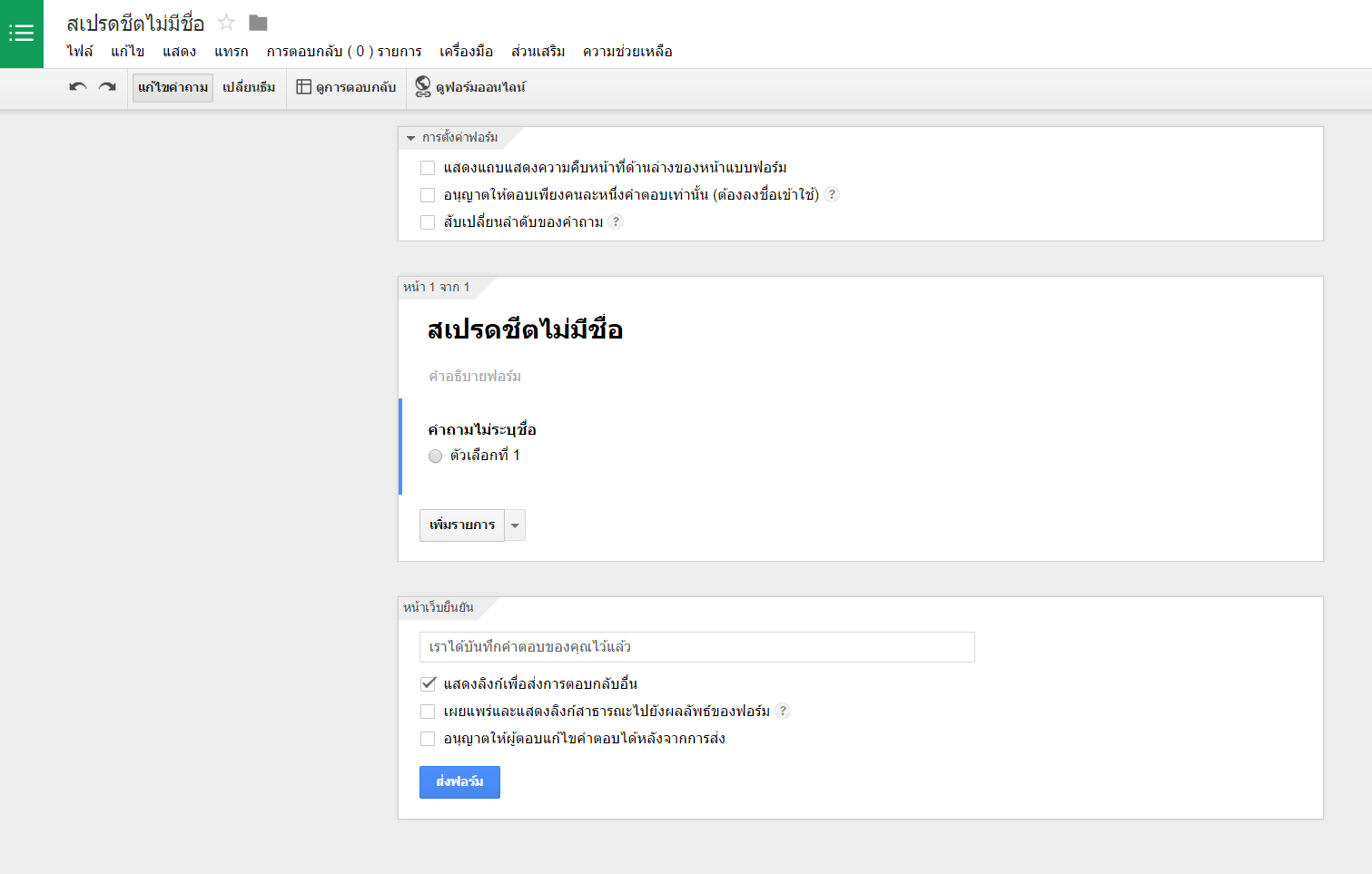Viewport: 1372px width, 874px height.
Task: Click help icon beside one-response-per-person option
Action: pos(832,194)
